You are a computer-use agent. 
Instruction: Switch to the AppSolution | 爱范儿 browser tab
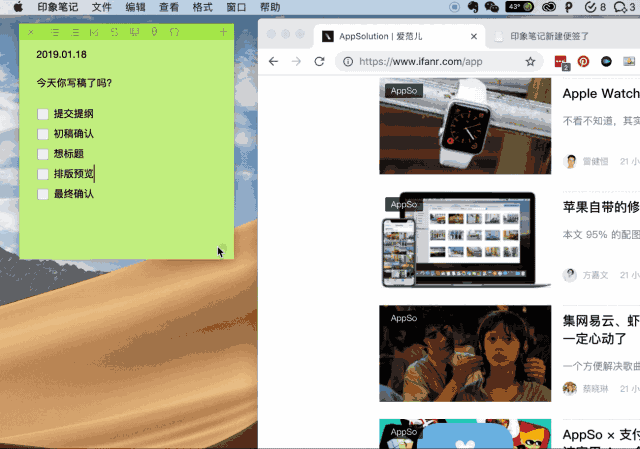click(x=400, y=37)
